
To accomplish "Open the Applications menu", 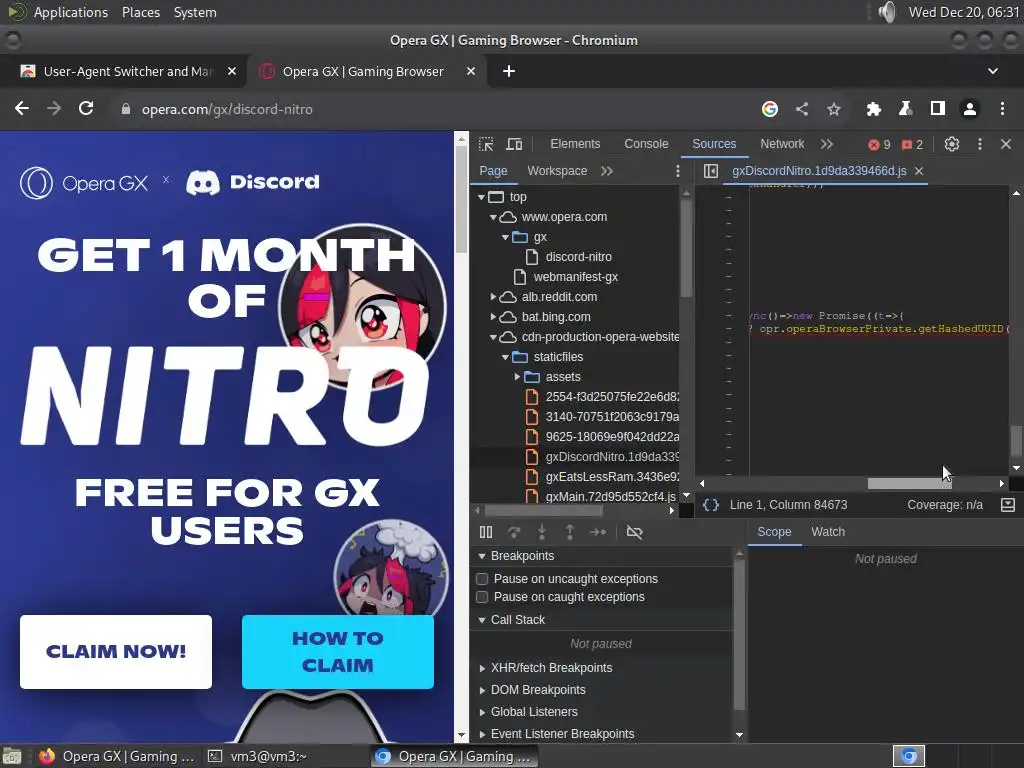I will point(71,12).
